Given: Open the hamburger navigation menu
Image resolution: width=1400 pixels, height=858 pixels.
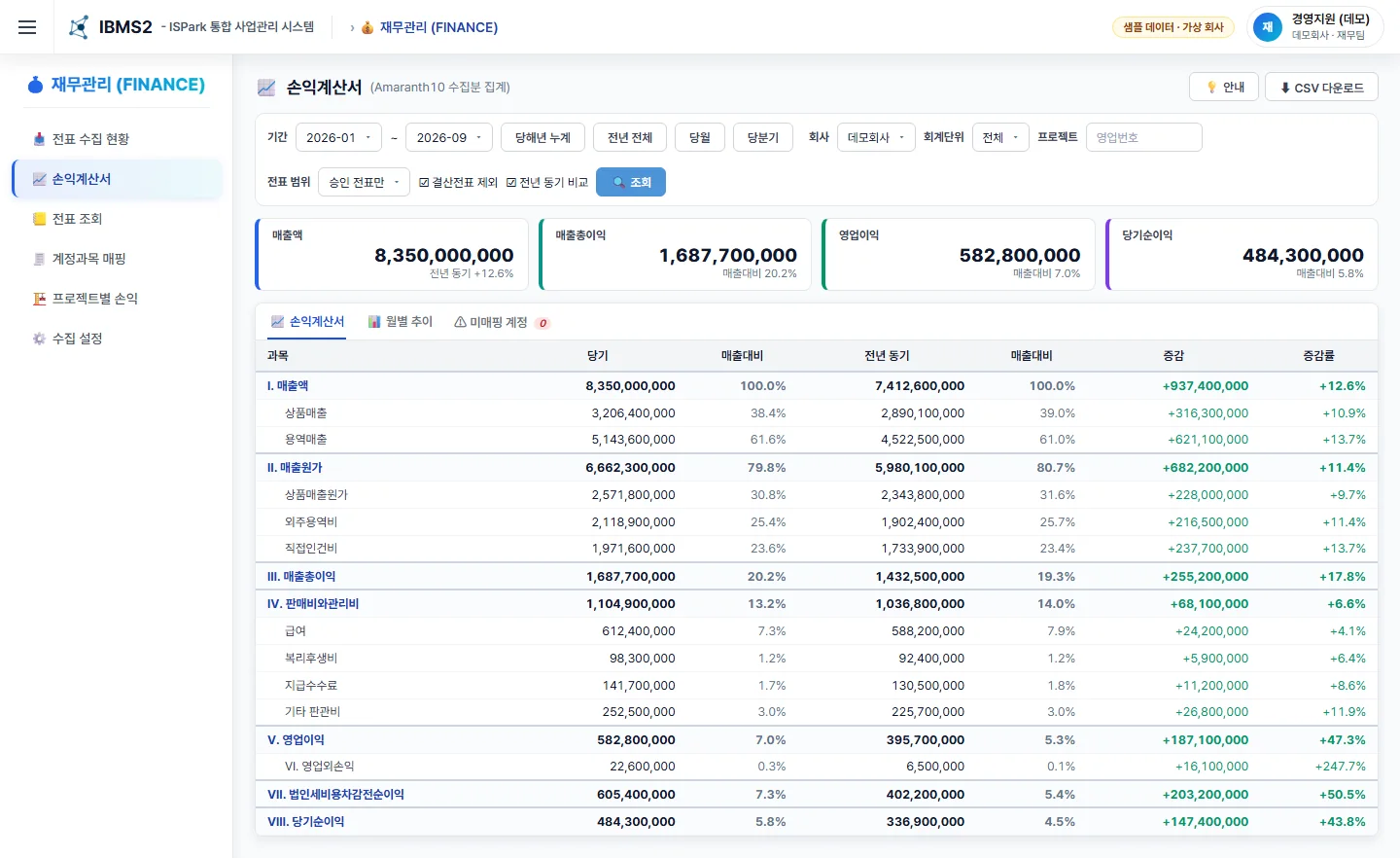Looking at the screenshot, I should (27, 27).
